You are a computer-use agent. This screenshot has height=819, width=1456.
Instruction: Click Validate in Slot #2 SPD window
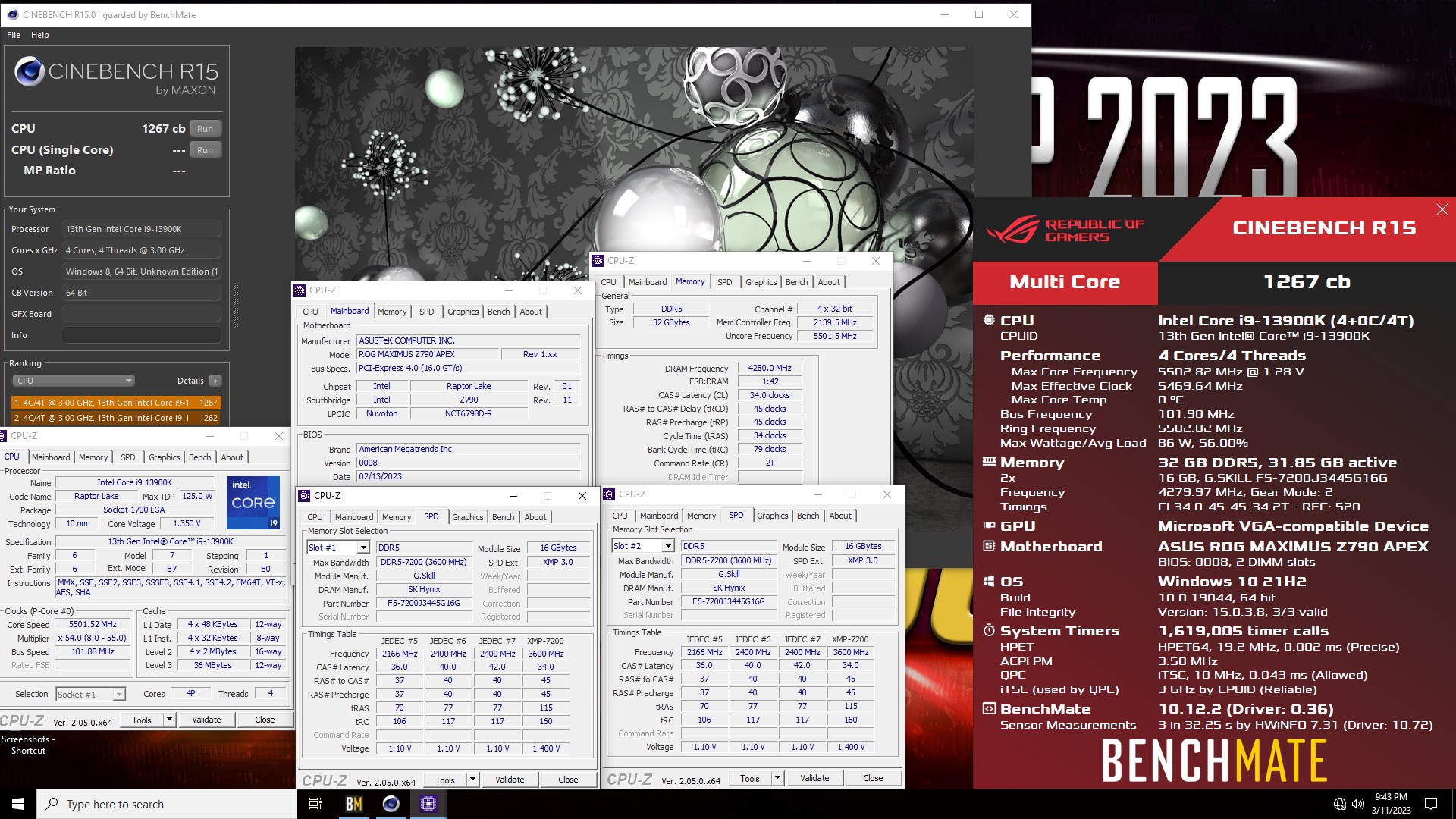pos(814,778)
